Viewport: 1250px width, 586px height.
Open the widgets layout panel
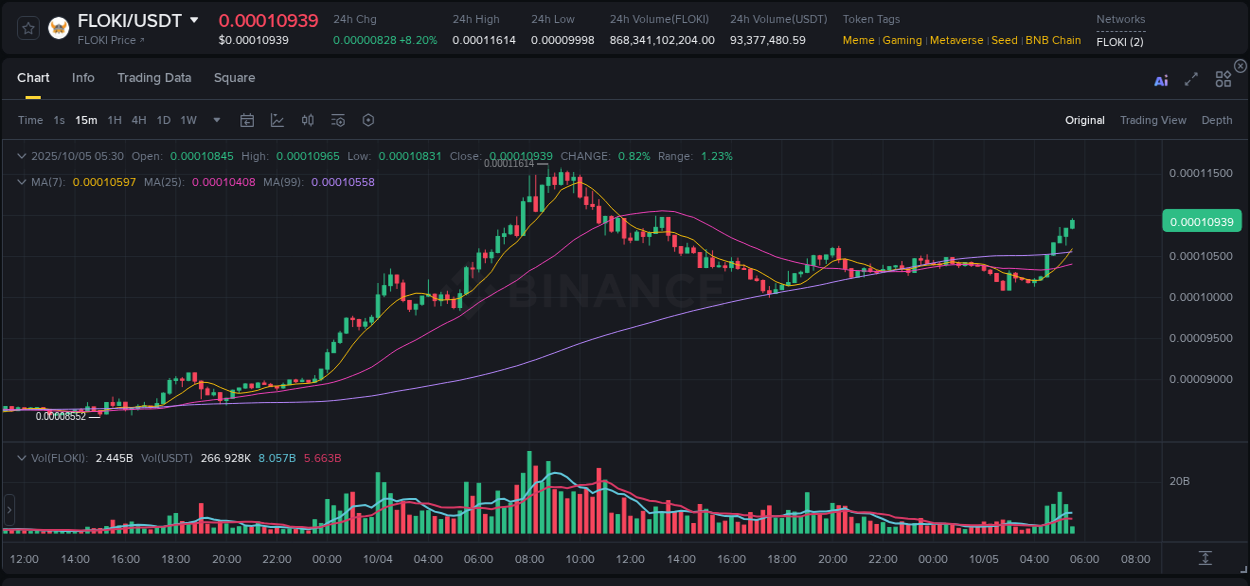1223,79
